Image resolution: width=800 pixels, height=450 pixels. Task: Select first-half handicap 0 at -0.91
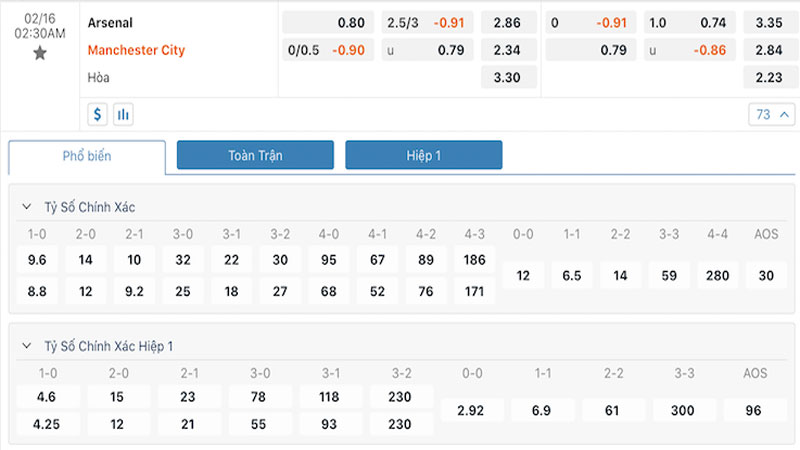tap(591, 23)
